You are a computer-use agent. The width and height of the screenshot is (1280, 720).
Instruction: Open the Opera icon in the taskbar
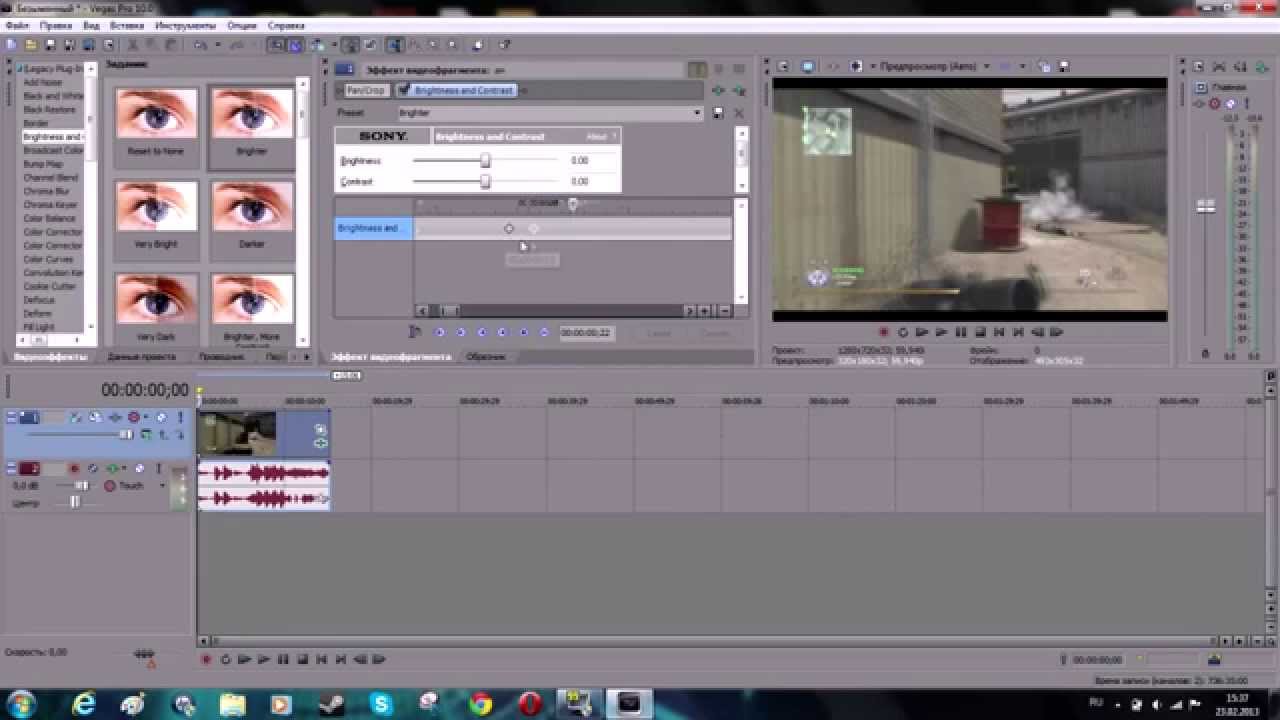click(x=530, y=704)
